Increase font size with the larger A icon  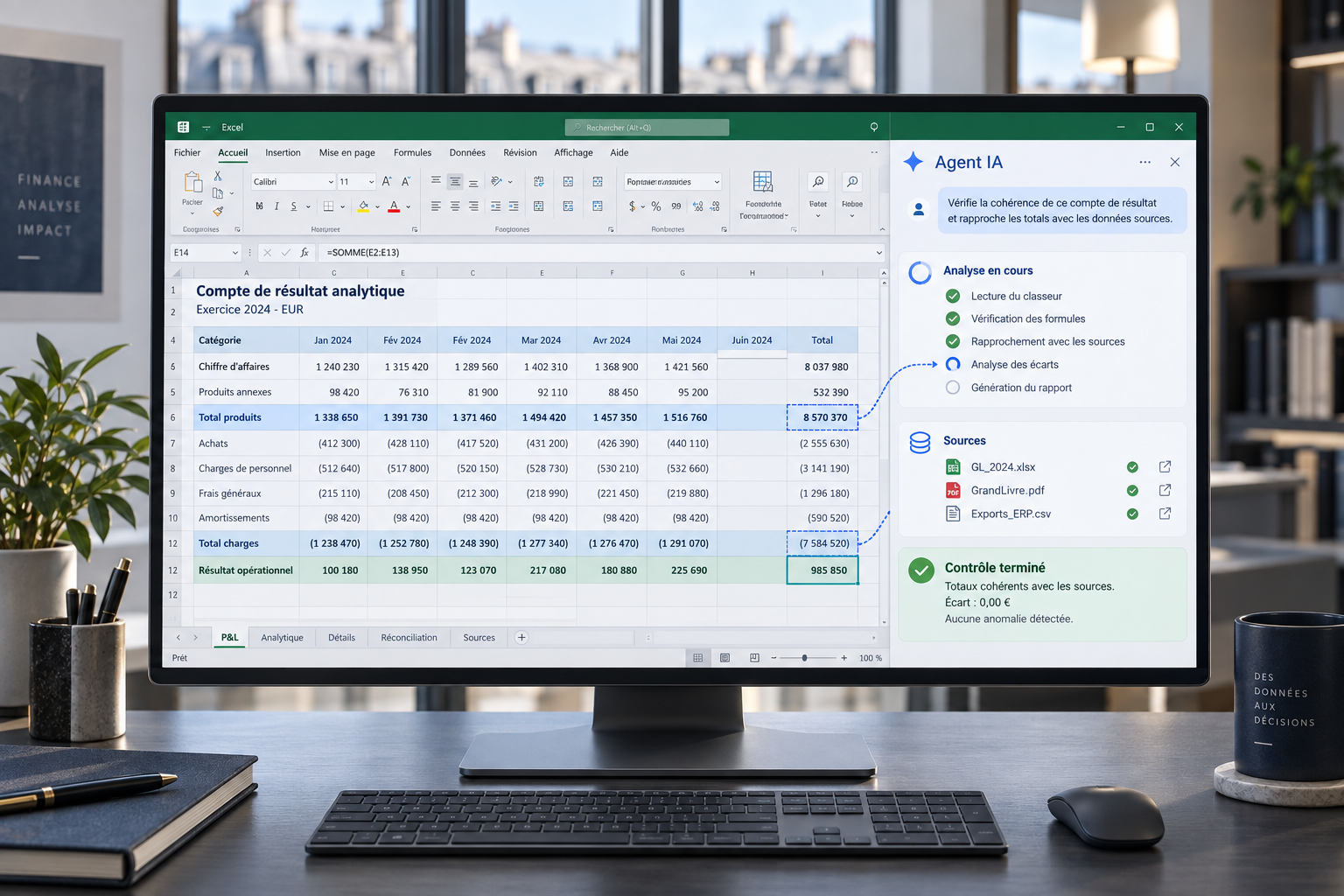click(387, 182)
